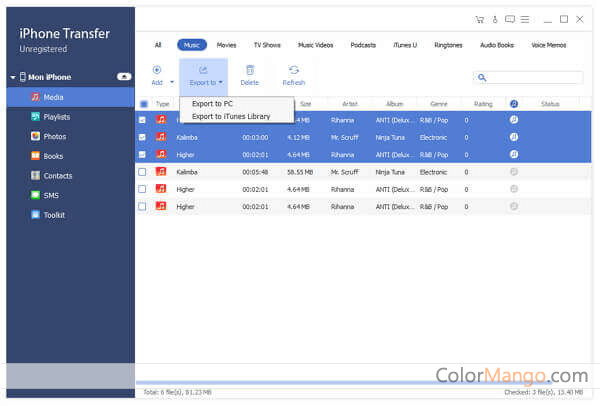Click the Delete trash icon
600x406 pixels.
tap(249, 70)
